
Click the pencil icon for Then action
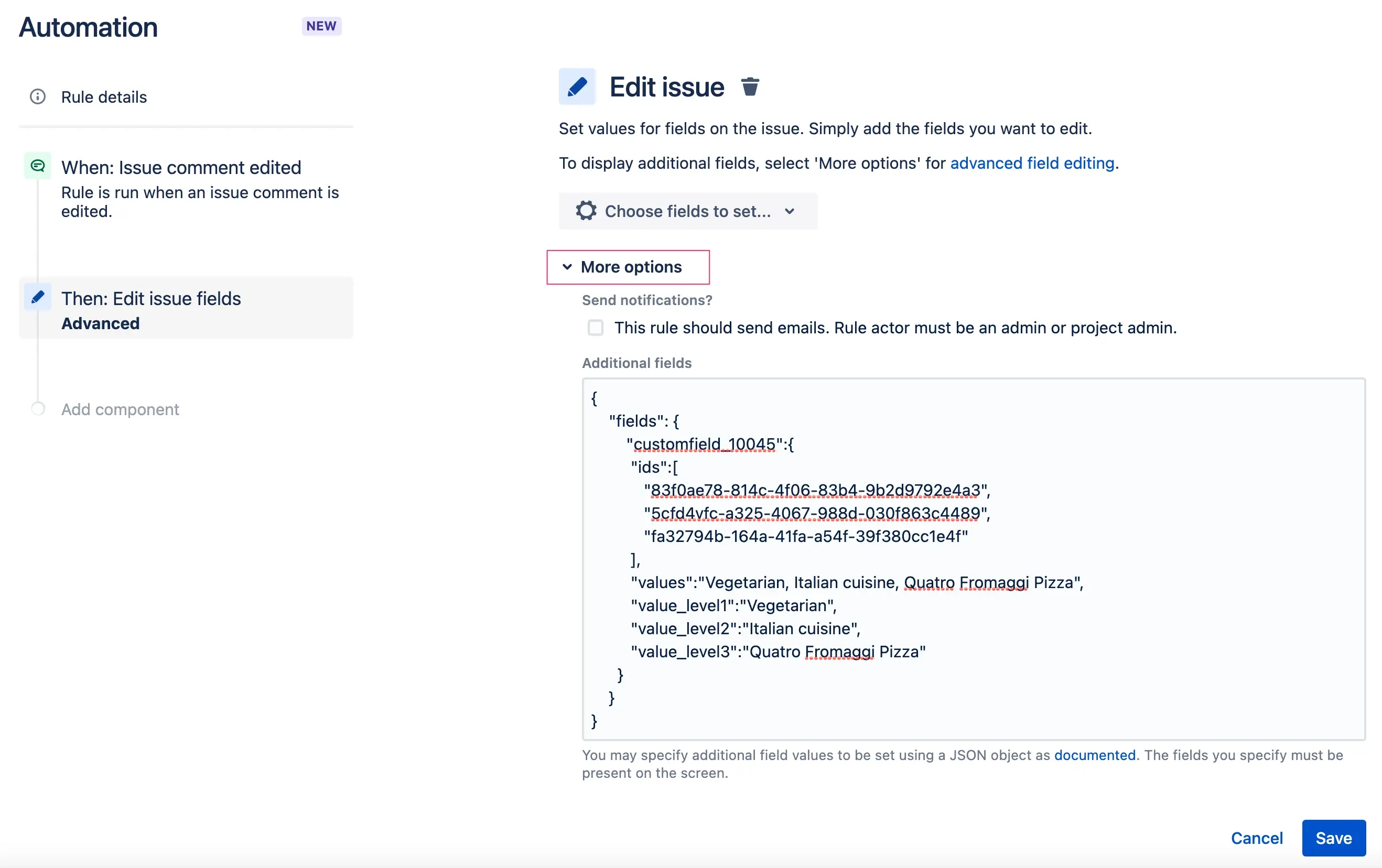(38, 297)
